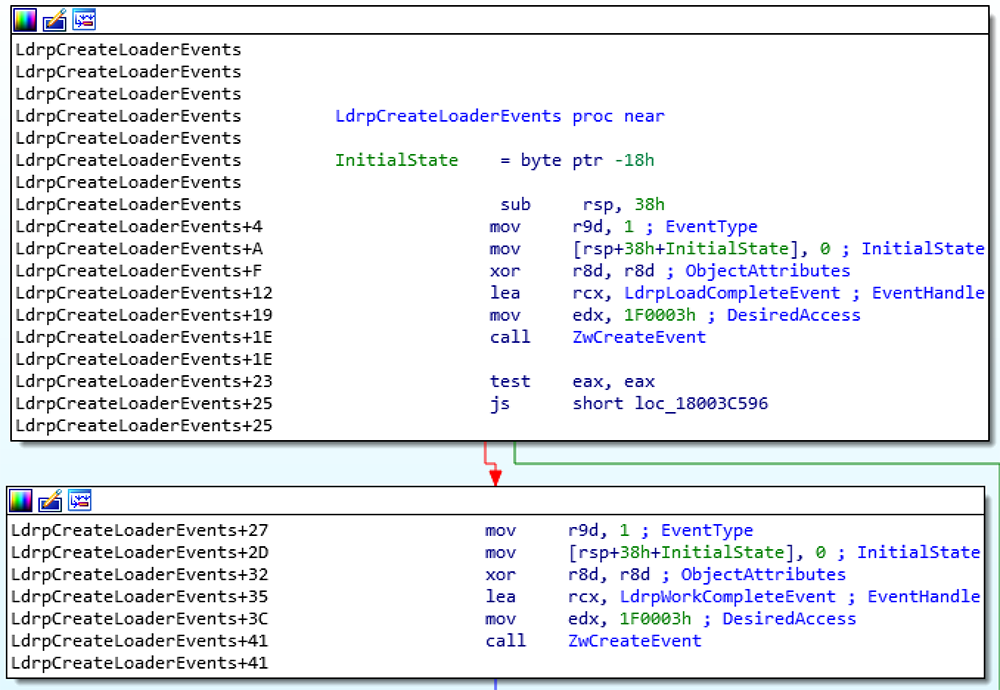Select the address label LdrpCreateLoaderEvents+27
Viewport: 1000px width, 690px height.
point(140,531)
